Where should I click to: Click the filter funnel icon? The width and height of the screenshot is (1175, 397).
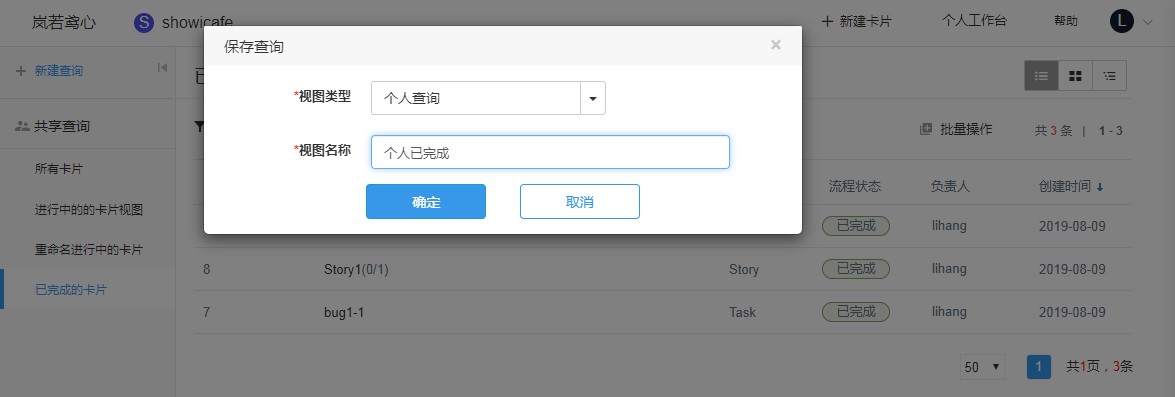pos(199,127)
